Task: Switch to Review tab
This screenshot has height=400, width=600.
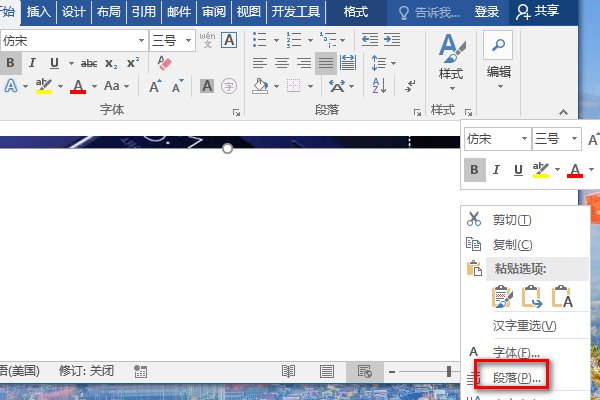Action: [214, 11]
